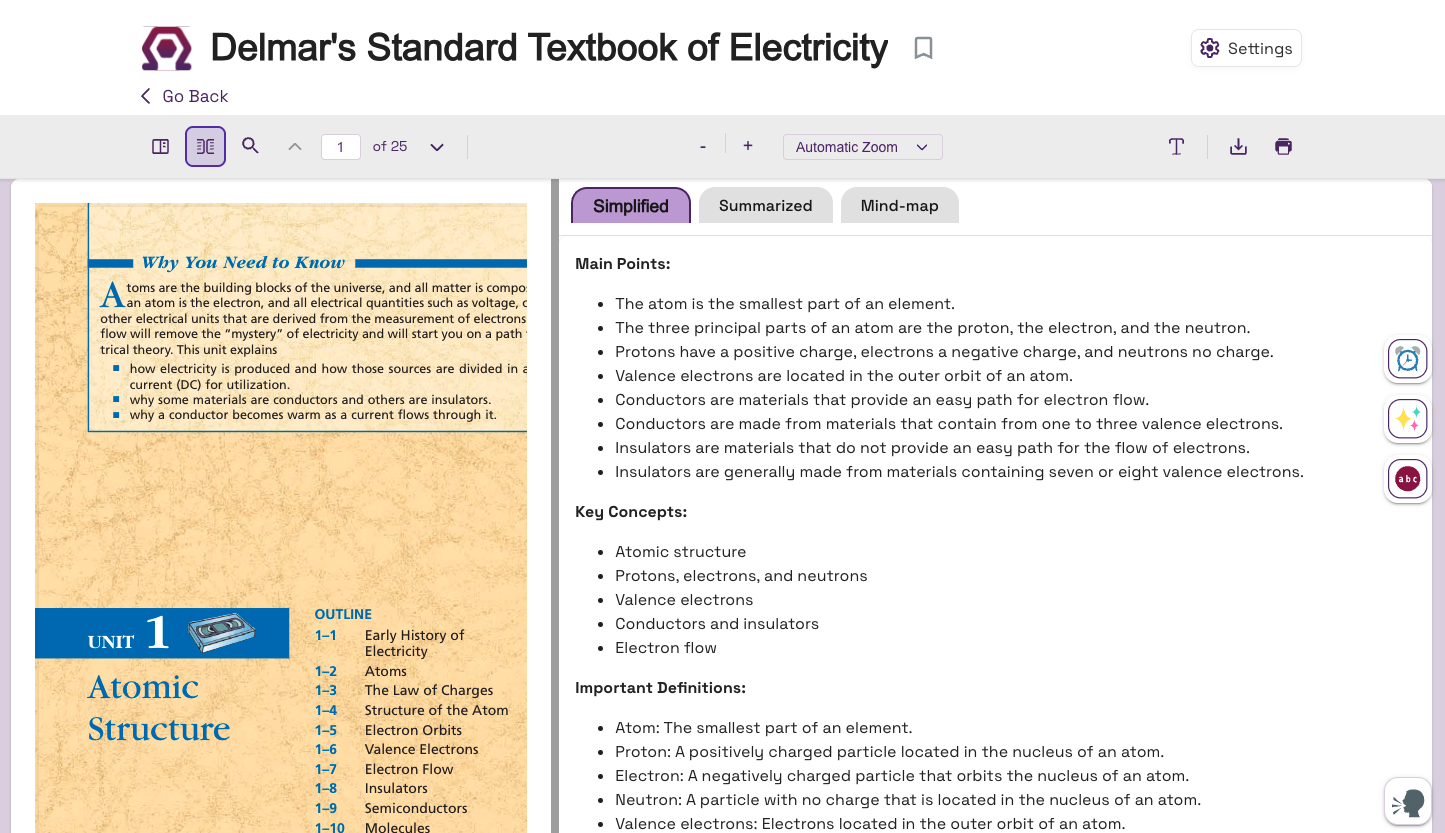The image size is (1445, 833).
Task: Open the alarm clock timer tool
Action: 1407,359
